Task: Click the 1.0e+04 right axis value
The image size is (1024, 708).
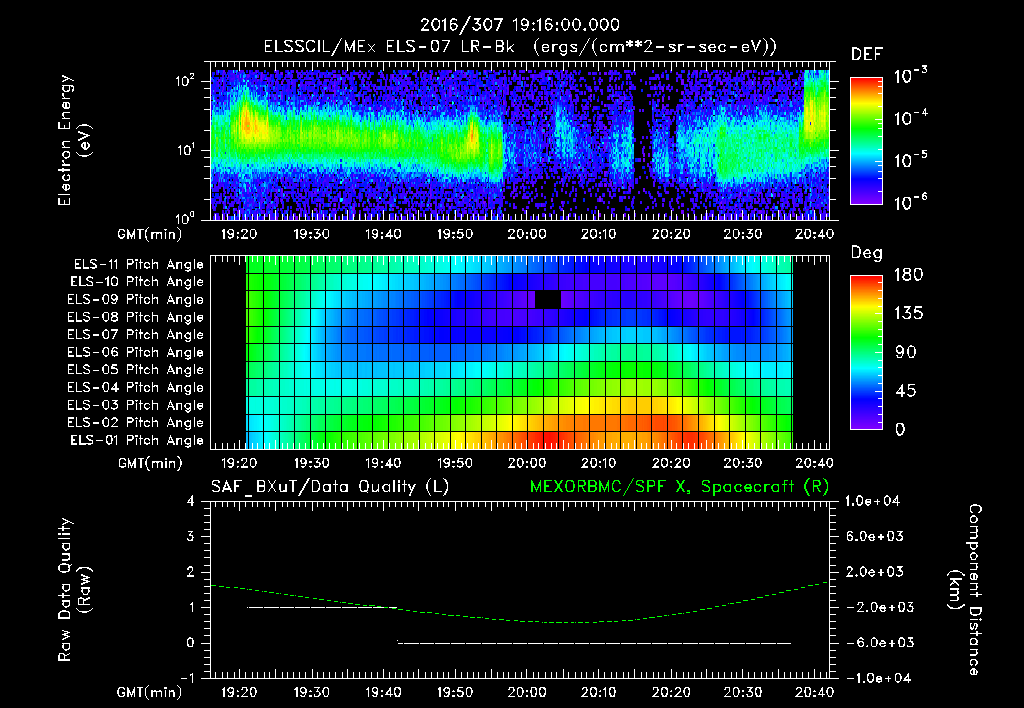Action: coord(872,501)
